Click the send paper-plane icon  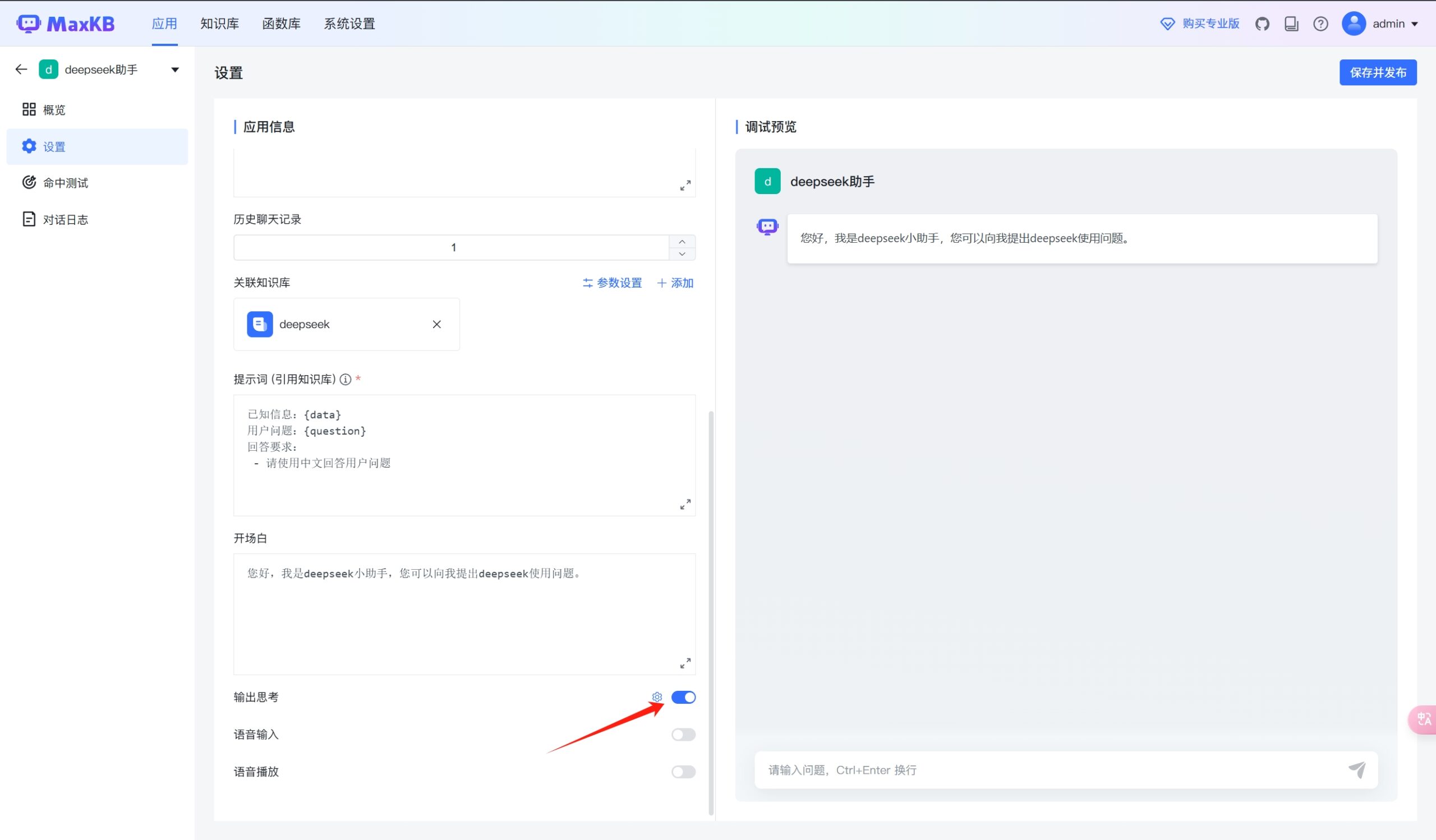click(x=1357, y=770)
